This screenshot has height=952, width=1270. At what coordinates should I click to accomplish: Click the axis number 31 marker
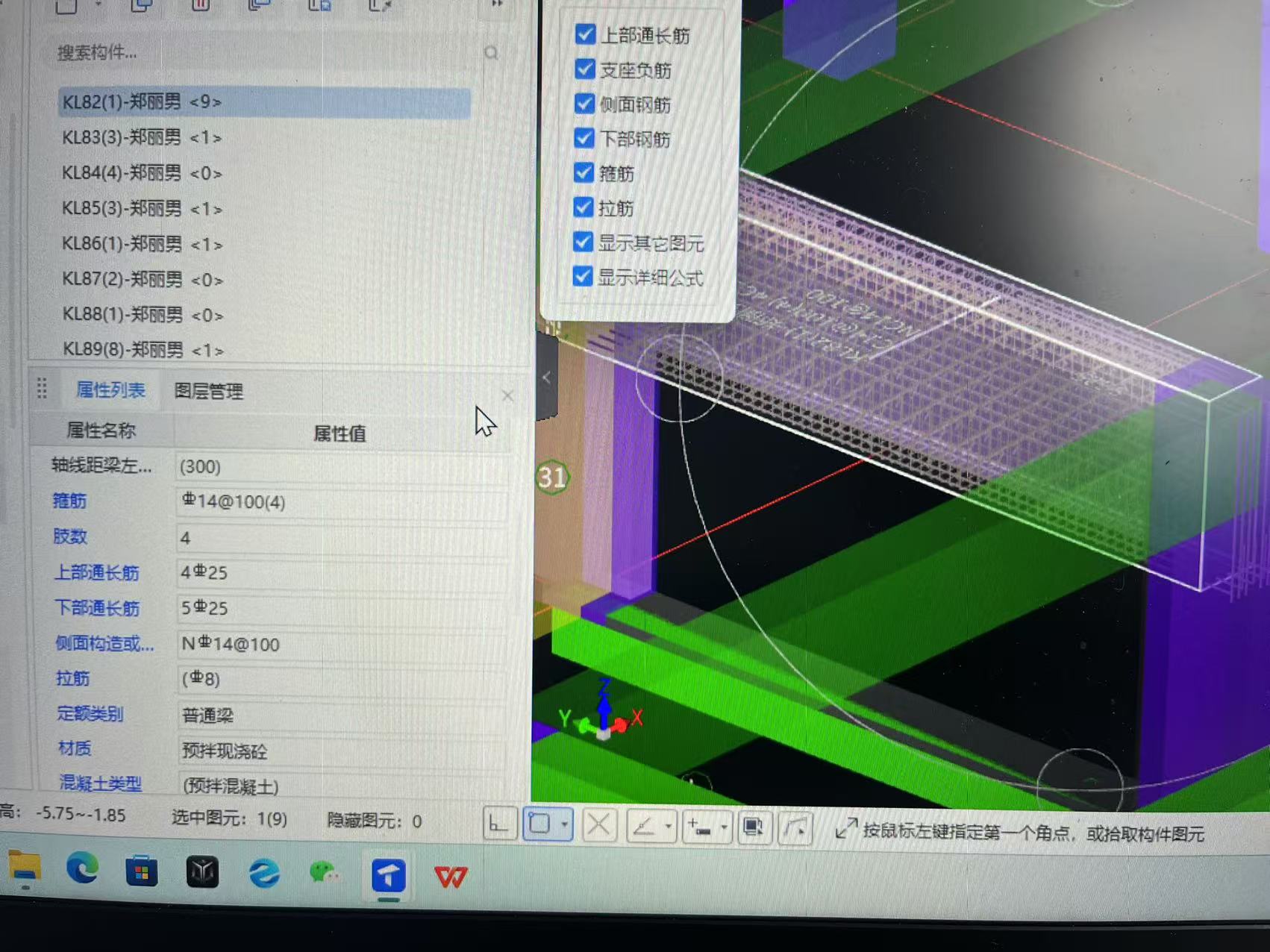pyautogui.click(x=552, y=477)
